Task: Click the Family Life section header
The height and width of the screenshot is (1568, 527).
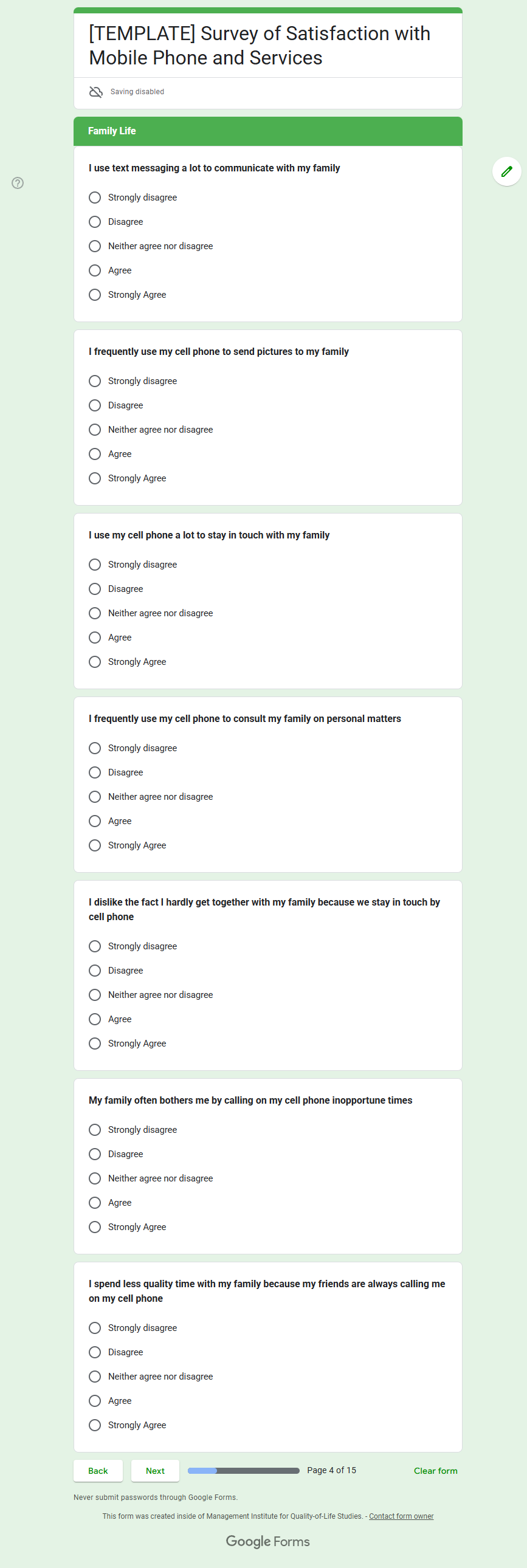Action: [x=268, y=131]
